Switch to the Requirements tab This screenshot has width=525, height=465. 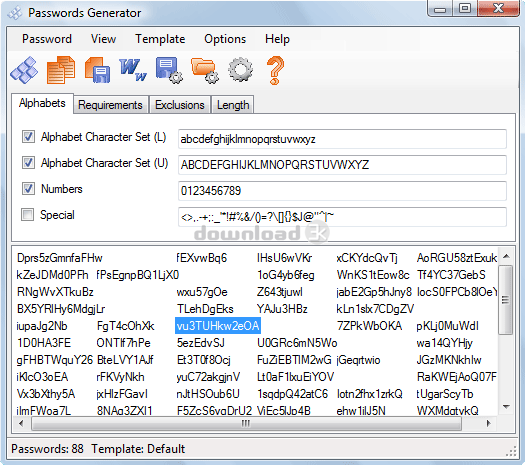tap(110, 105)
